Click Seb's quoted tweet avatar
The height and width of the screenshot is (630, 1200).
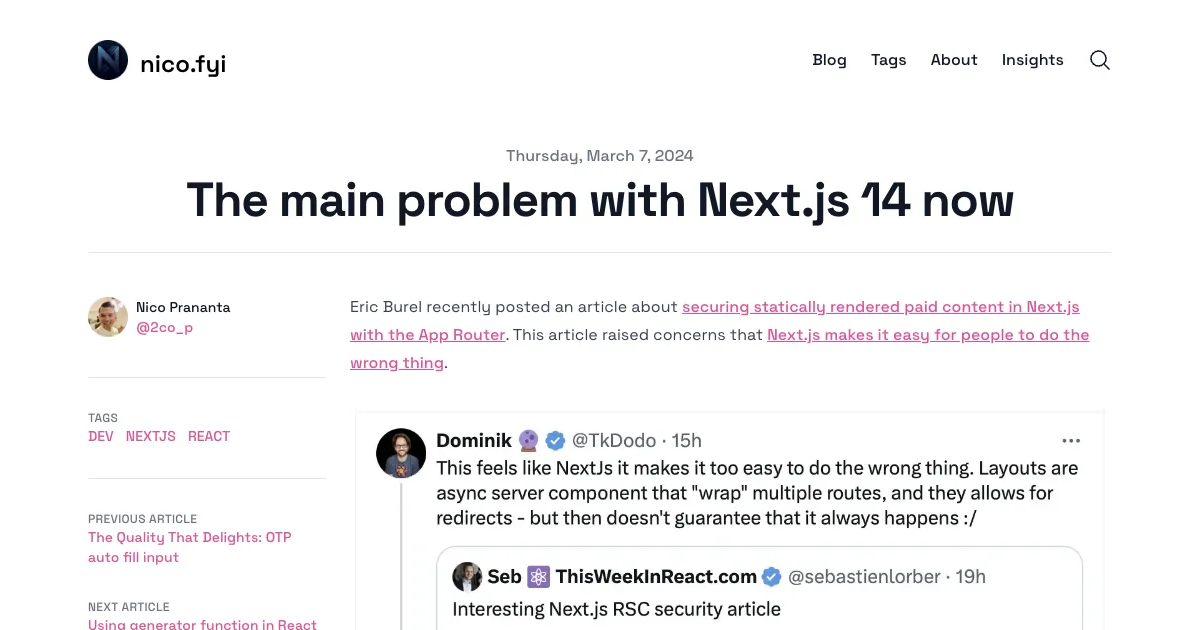pos(467,576)
